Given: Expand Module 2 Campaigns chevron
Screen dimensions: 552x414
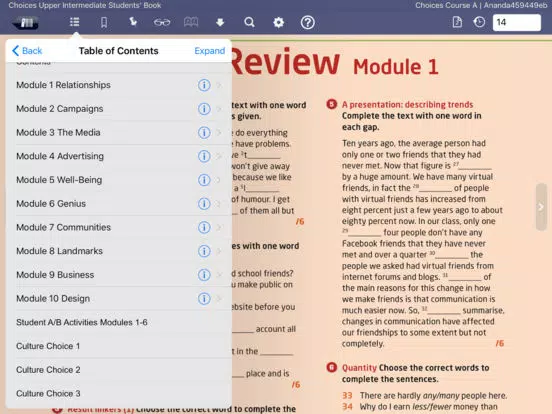Looking at the screenshot, I should (x=219, y=109).
